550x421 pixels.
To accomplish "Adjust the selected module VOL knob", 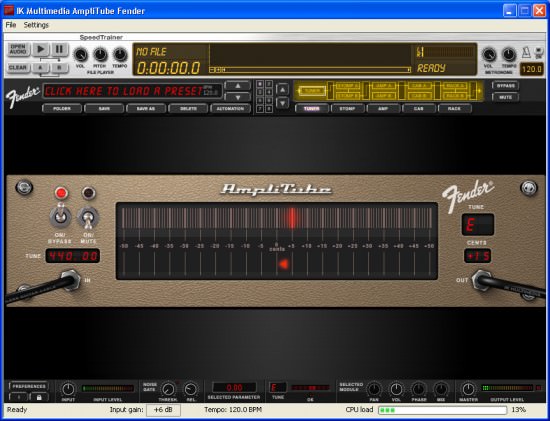I will point(396,389).
